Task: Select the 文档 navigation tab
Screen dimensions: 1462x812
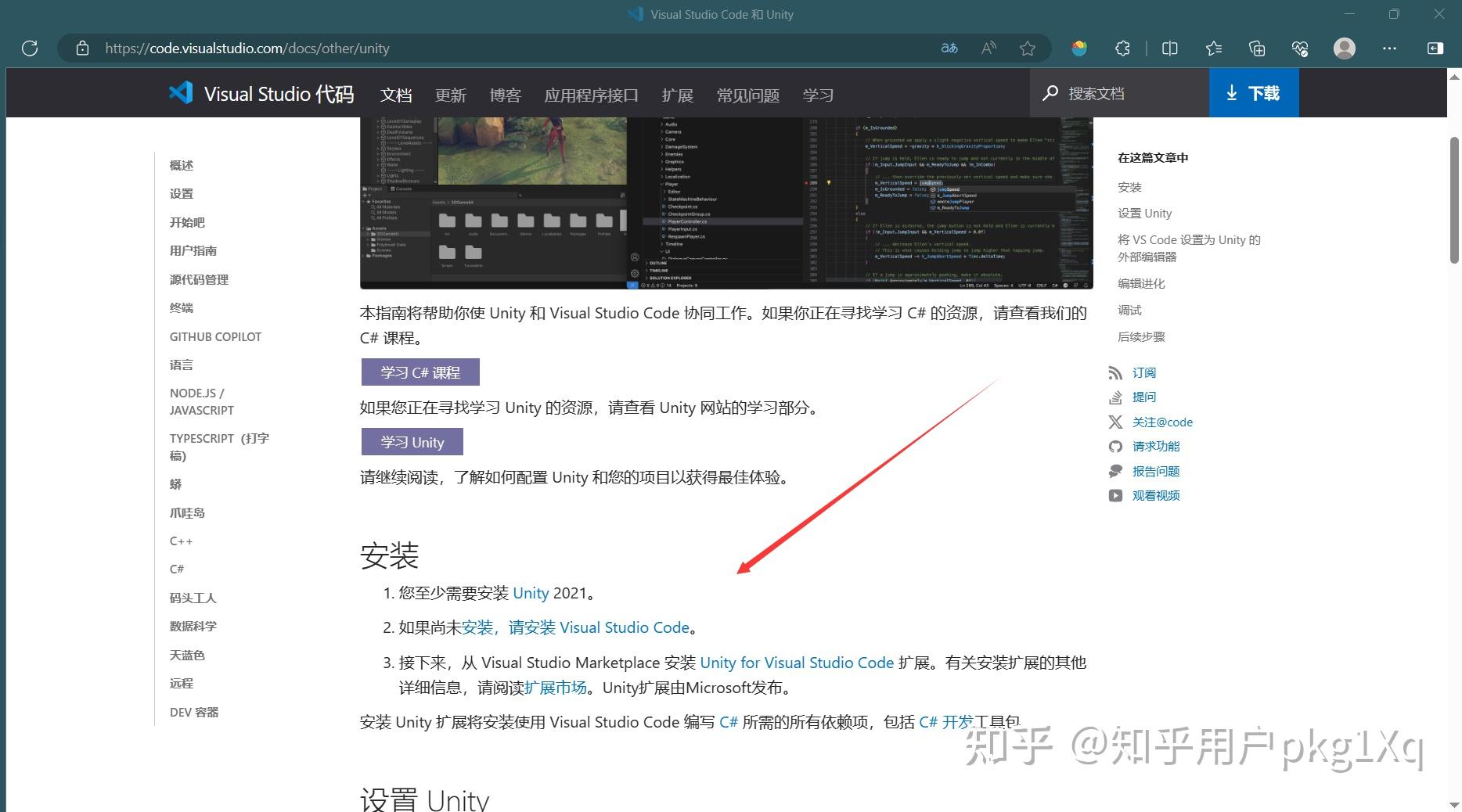Action: 395,95
